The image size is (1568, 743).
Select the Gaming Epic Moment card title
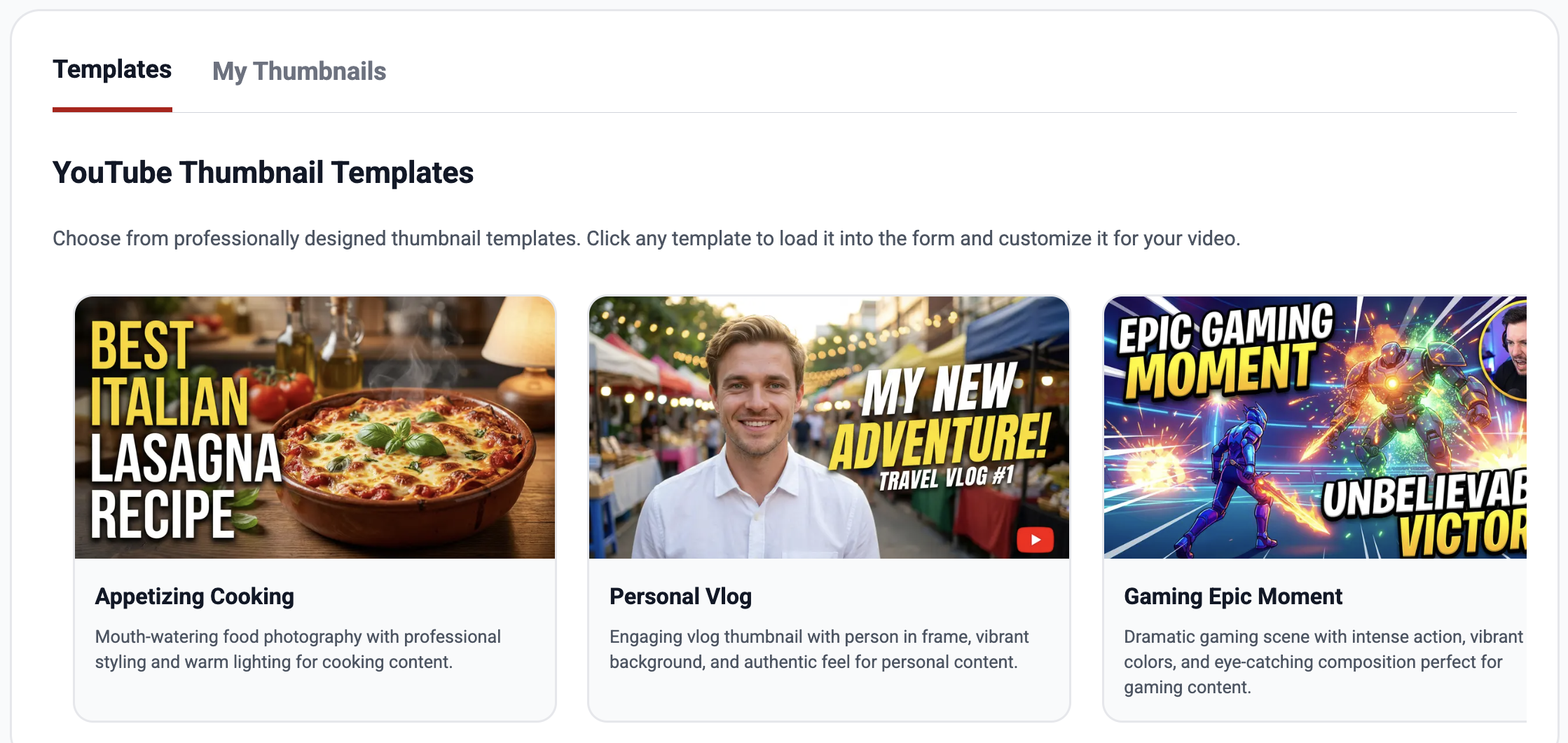pos(1233,597)
